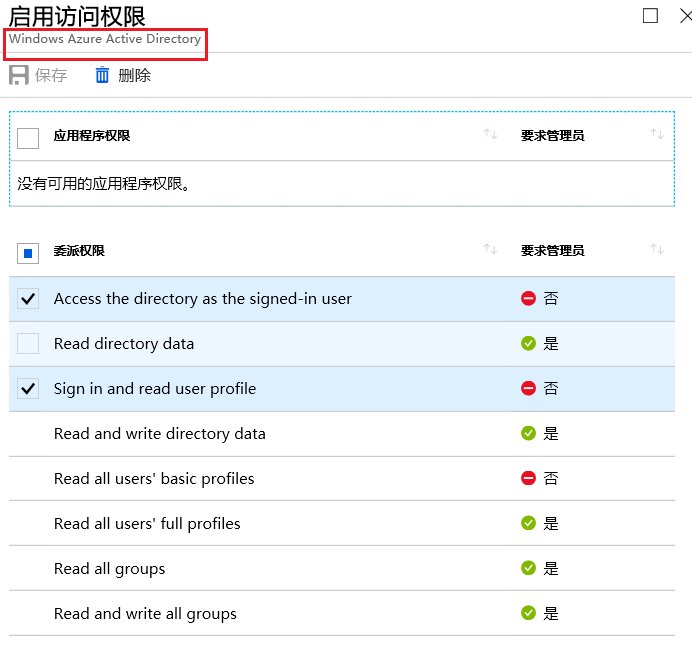Click red status icon for Access the directory

(528, 299)
